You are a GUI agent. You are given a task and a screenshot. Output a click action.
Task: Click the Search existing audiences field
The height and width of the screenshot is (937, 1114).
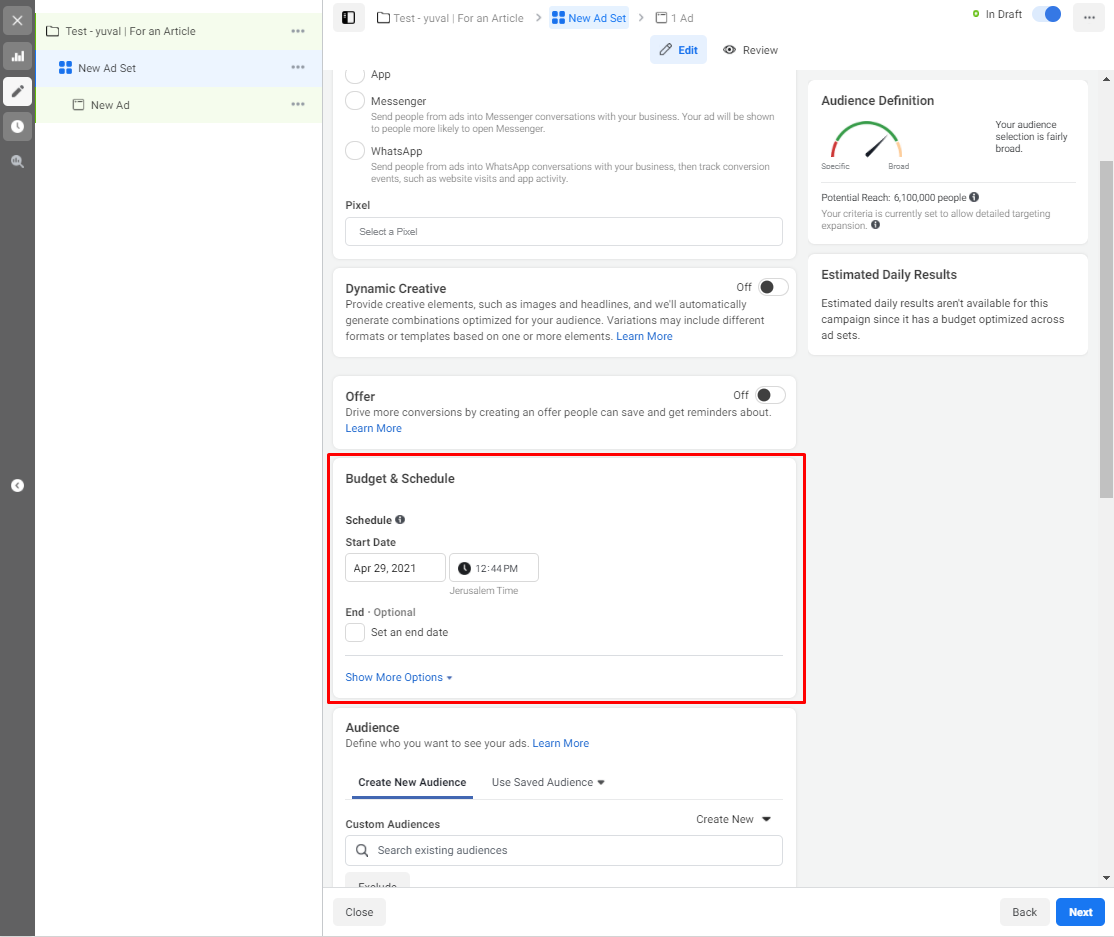(563, 850)
